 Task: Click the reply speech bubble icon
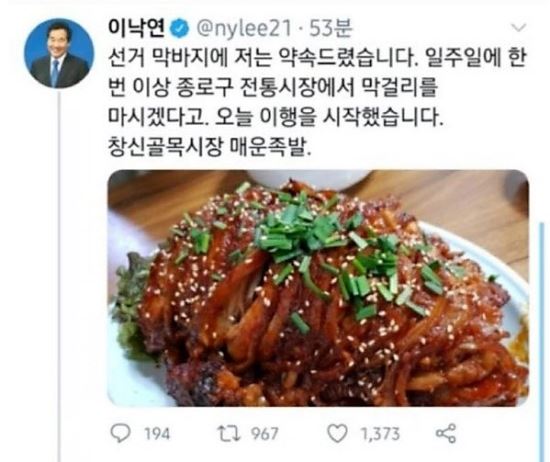(x=121, y=433)
